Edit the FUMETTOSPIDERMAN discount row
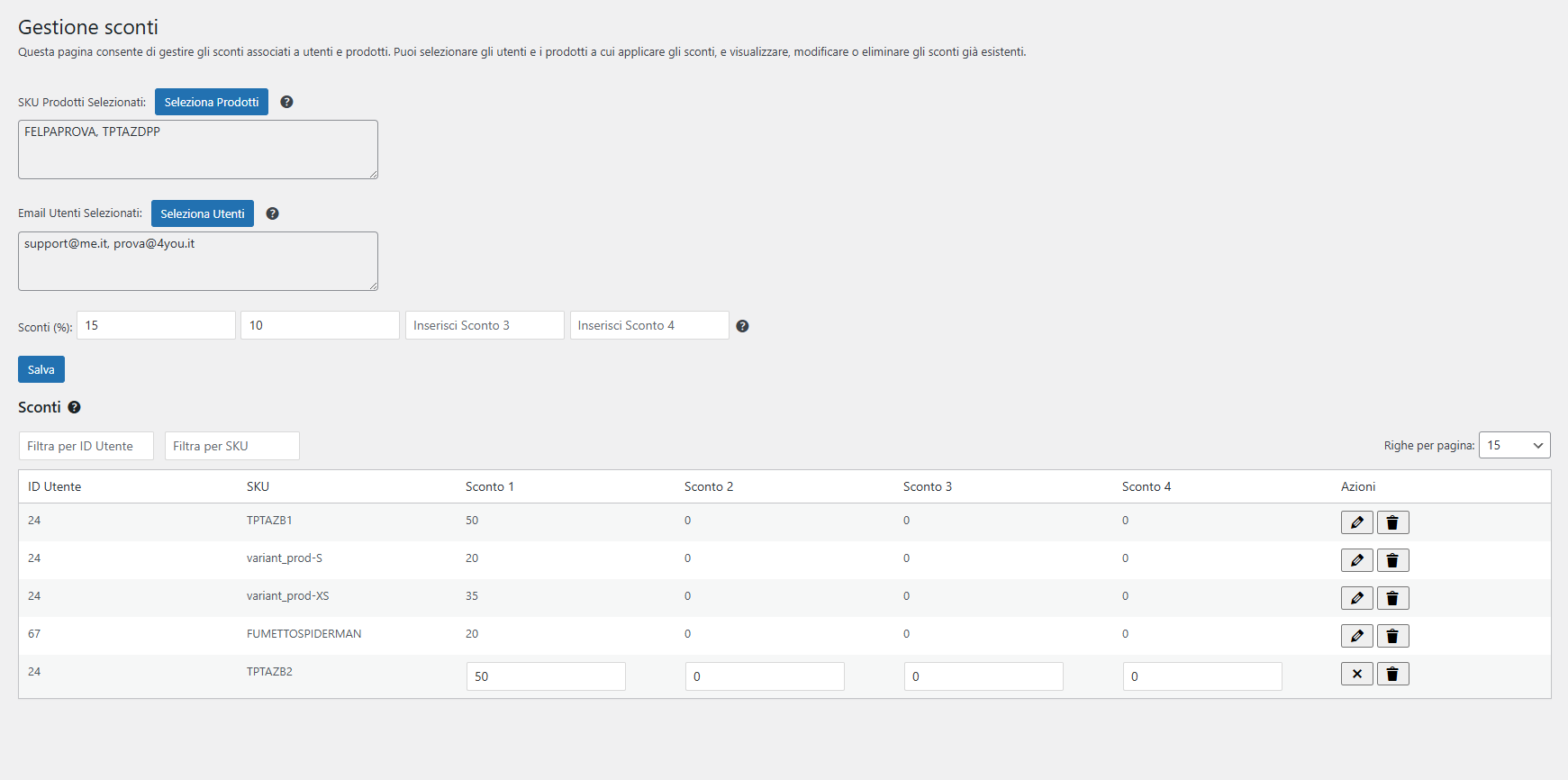Screen dimensions: 1568x780 (1356, 636)
